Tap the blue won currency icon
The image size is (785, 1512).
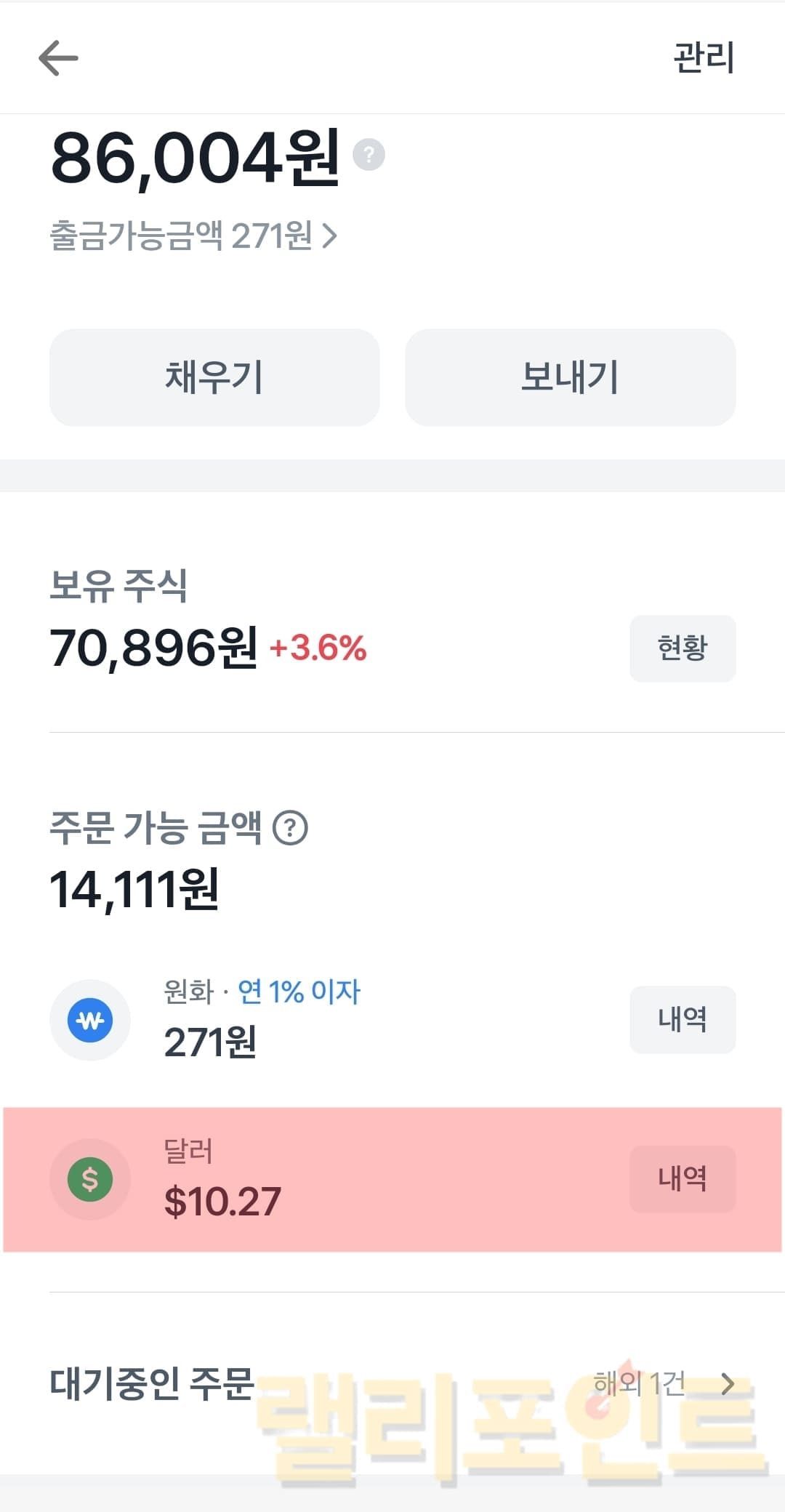coord(90,1020)
